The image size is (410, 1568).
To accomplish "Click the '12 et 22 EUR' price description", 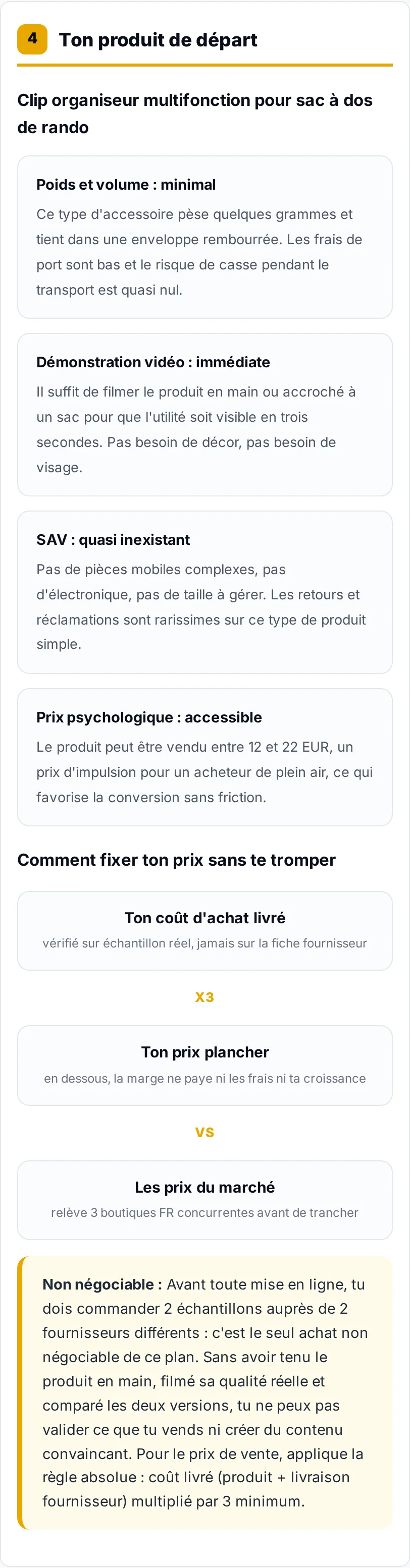I will (x=204, y=772).
